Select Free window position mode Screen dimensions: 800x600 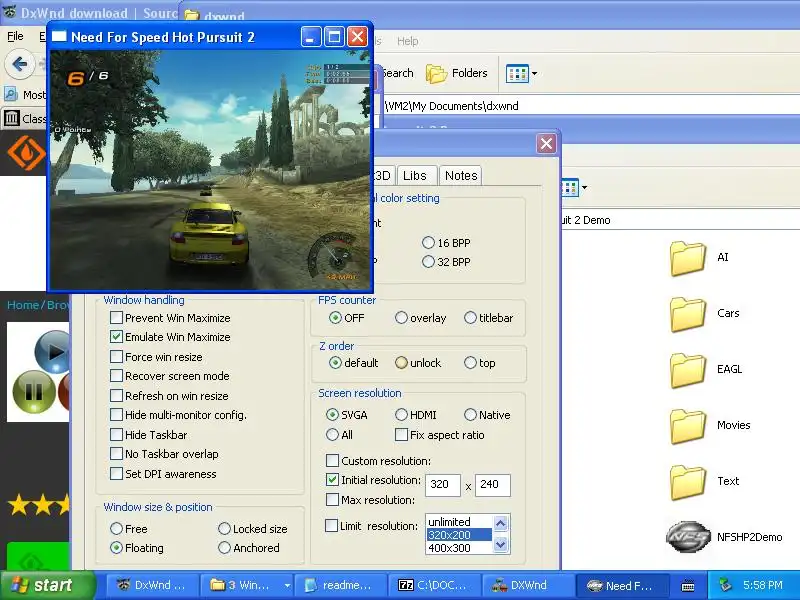(116, 529)
